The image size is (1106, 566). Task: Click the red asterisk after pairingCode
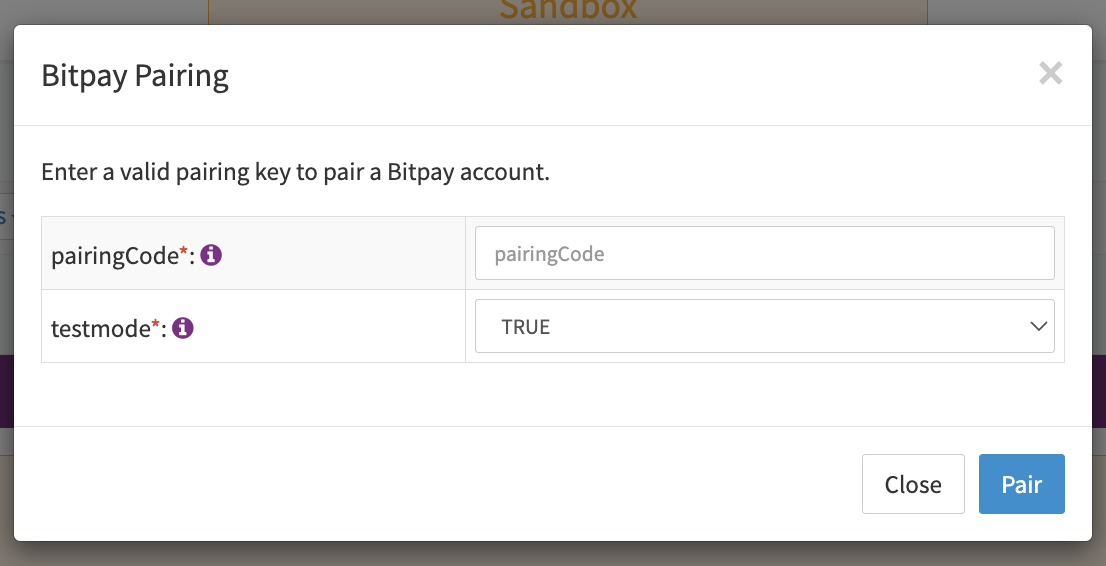[x=184, y=251]
